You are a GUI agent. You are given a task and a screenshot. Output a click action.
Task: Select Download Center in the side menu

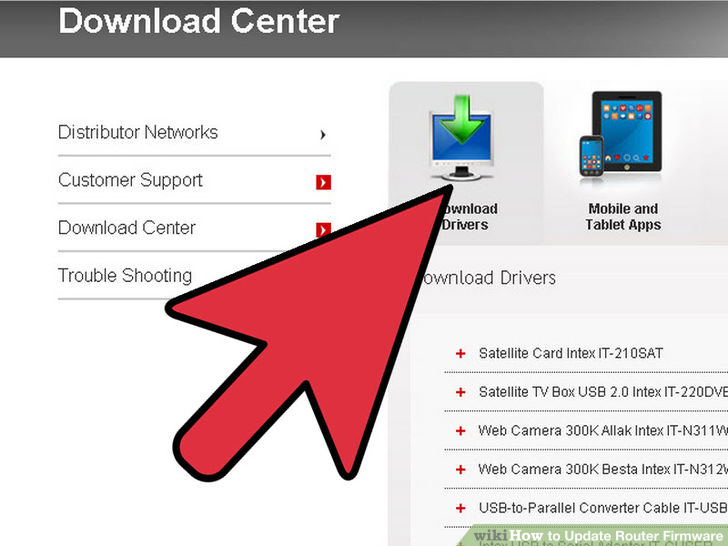[127, 228]
